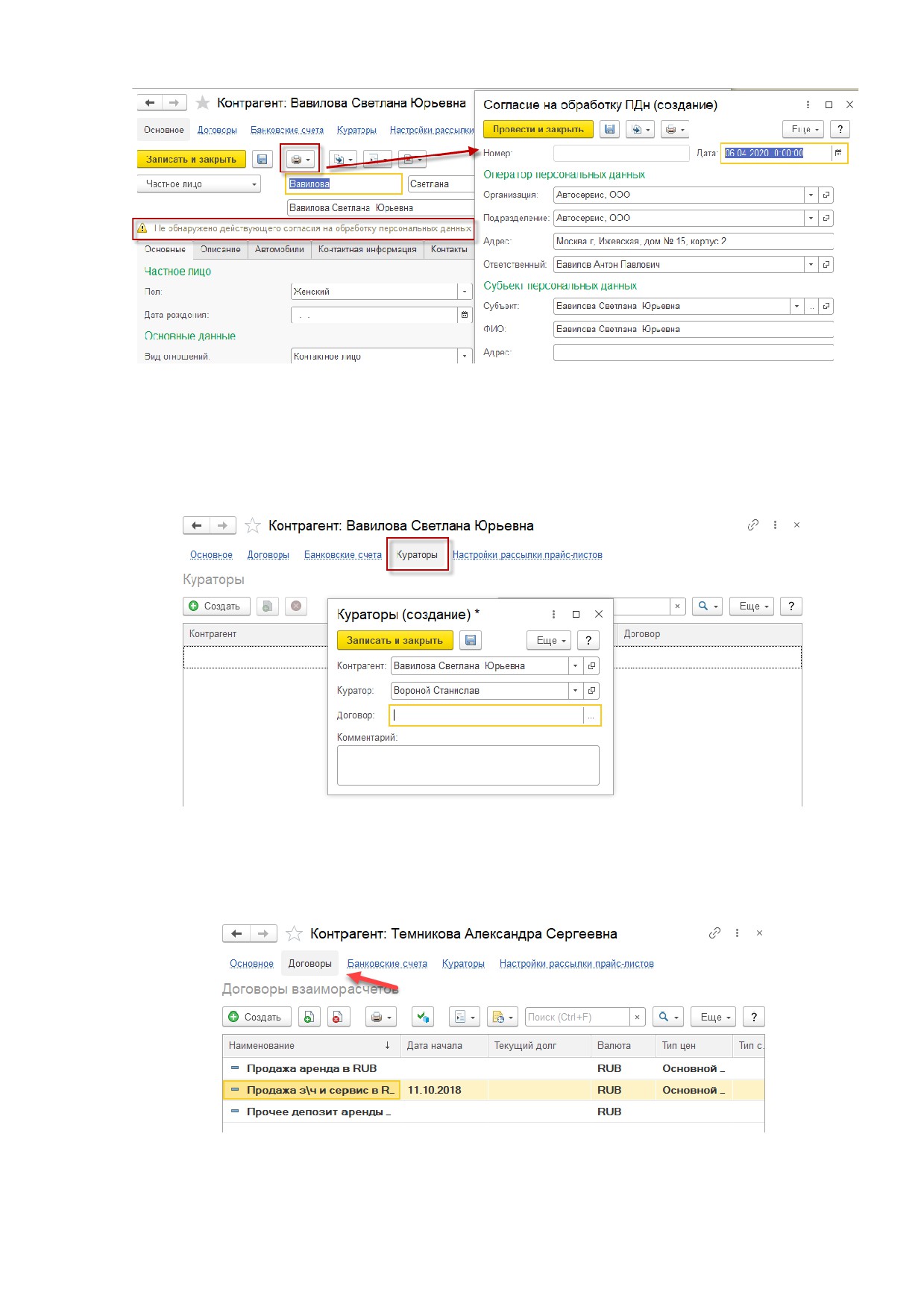The height and width of the screenshot is (1307, 924).
Task: Switch to the Автомобили tab
Action: coord(279,249)
